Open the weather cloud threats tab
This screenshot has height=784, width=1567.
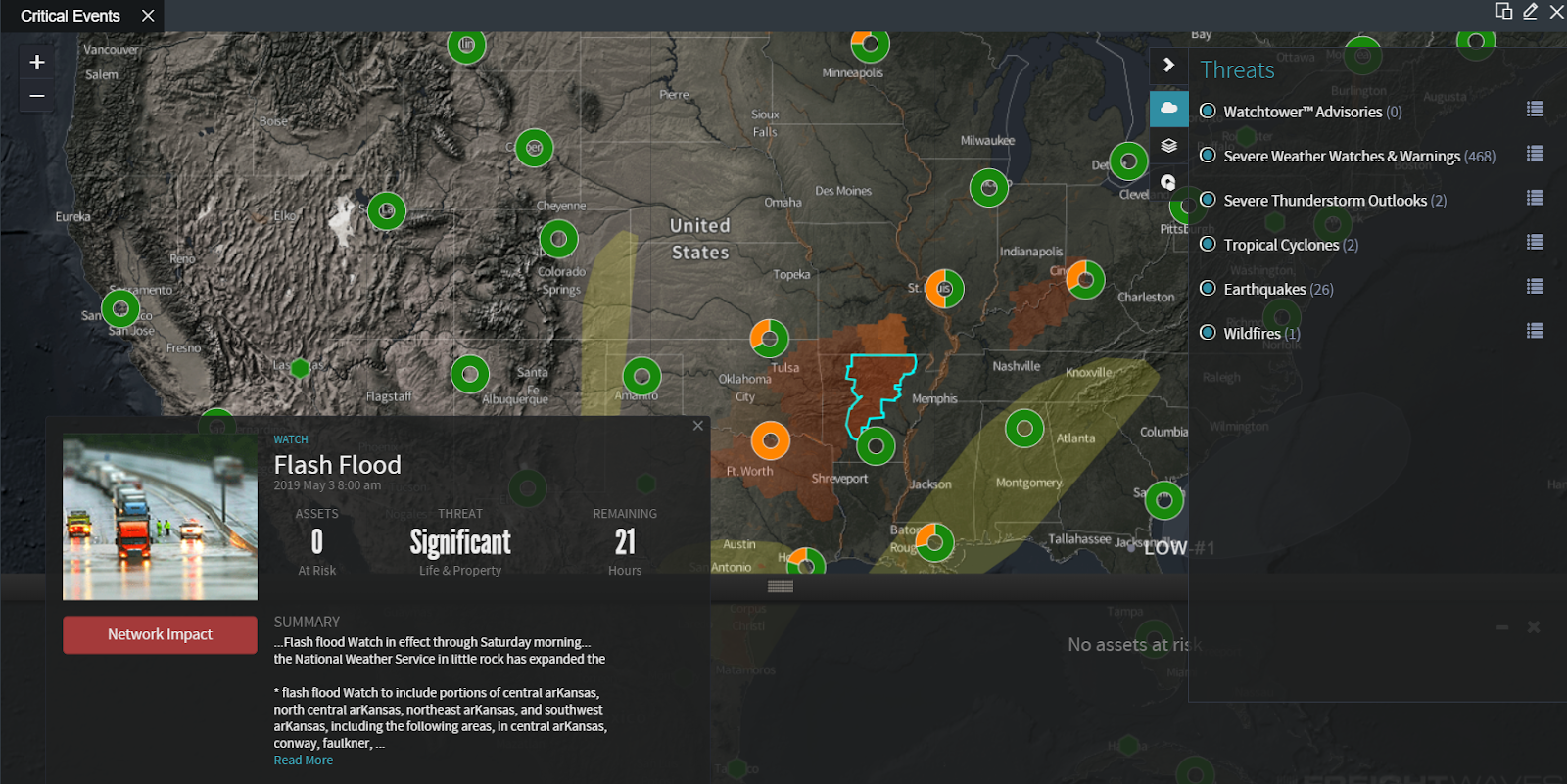[x=1168, y=109]
